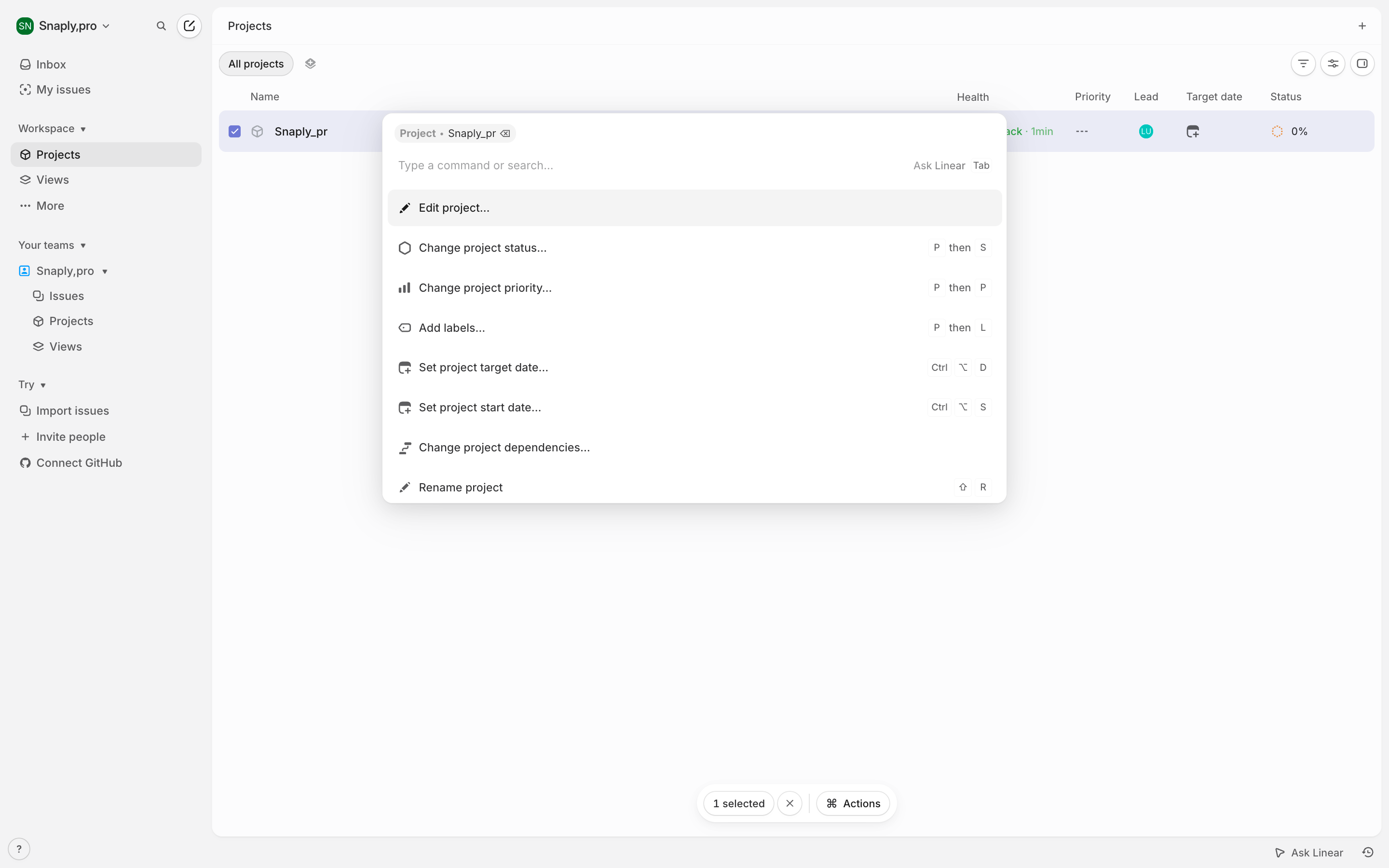Click the Target date column header
Viewport: 1389px width, 868px height.
click(x=1214, y=96)
